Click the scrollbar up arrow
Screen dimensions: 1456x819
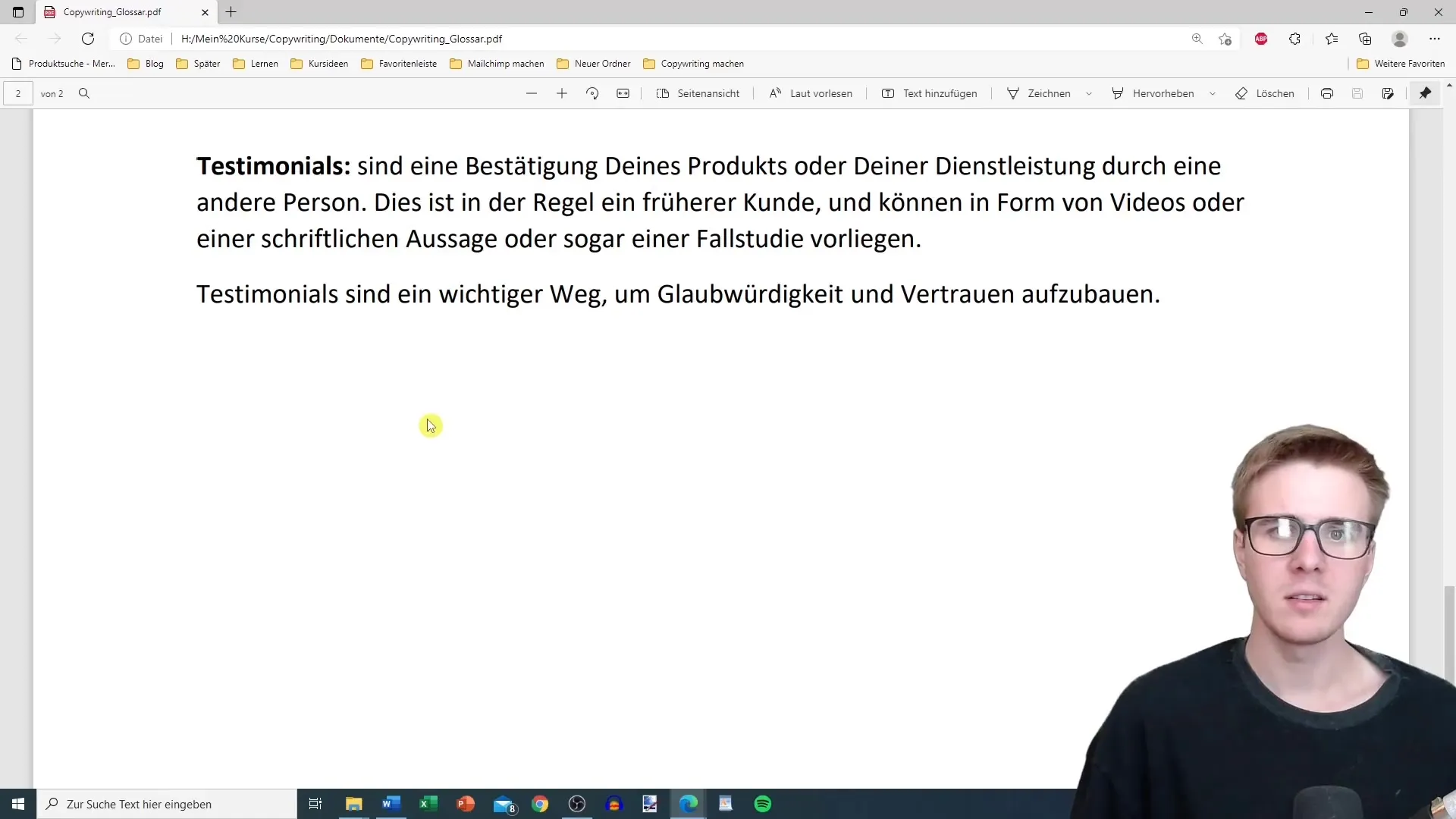click(x=1450, y=85)
